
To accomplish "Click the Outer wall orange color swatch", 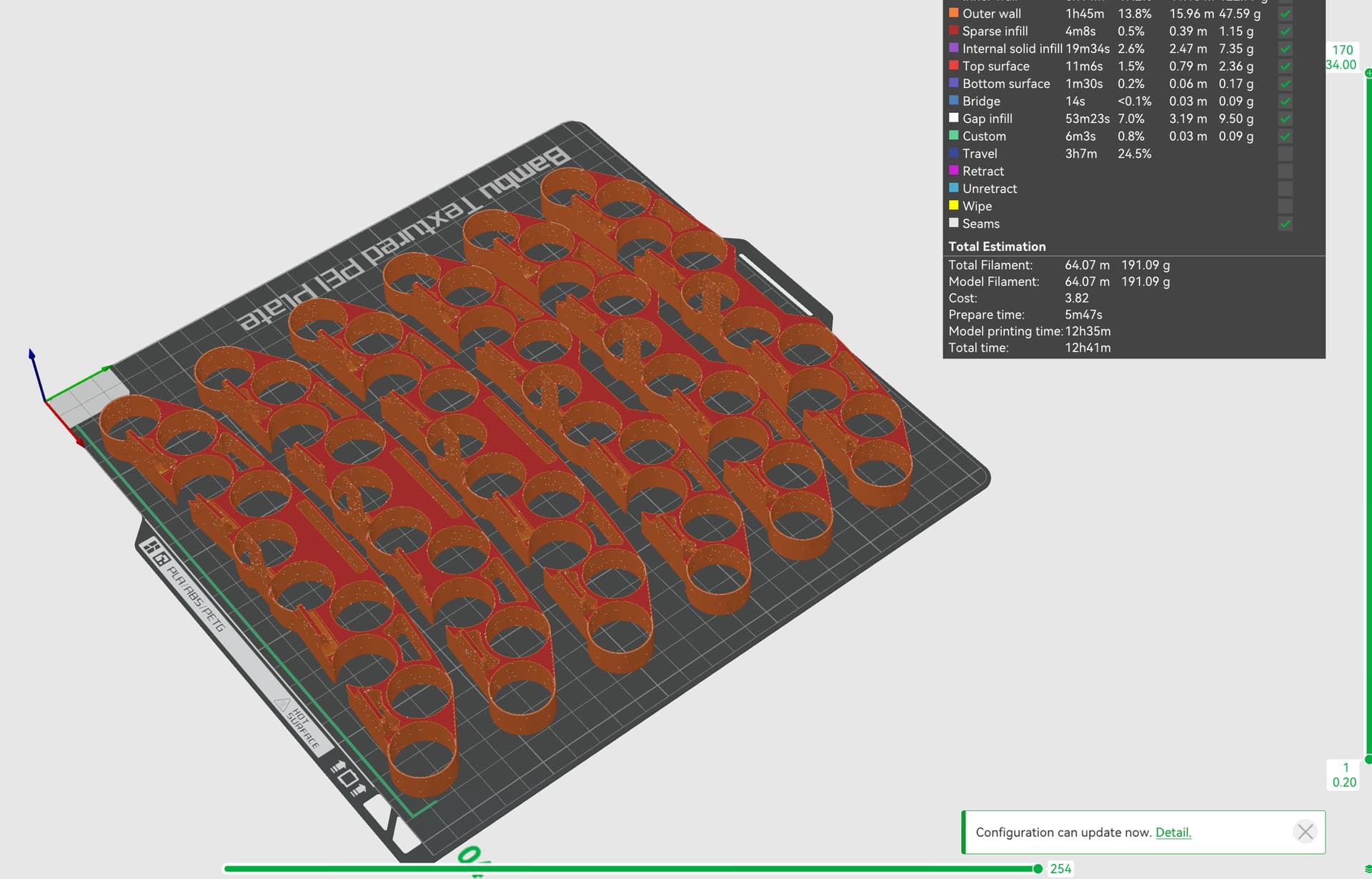I will 953,13.
